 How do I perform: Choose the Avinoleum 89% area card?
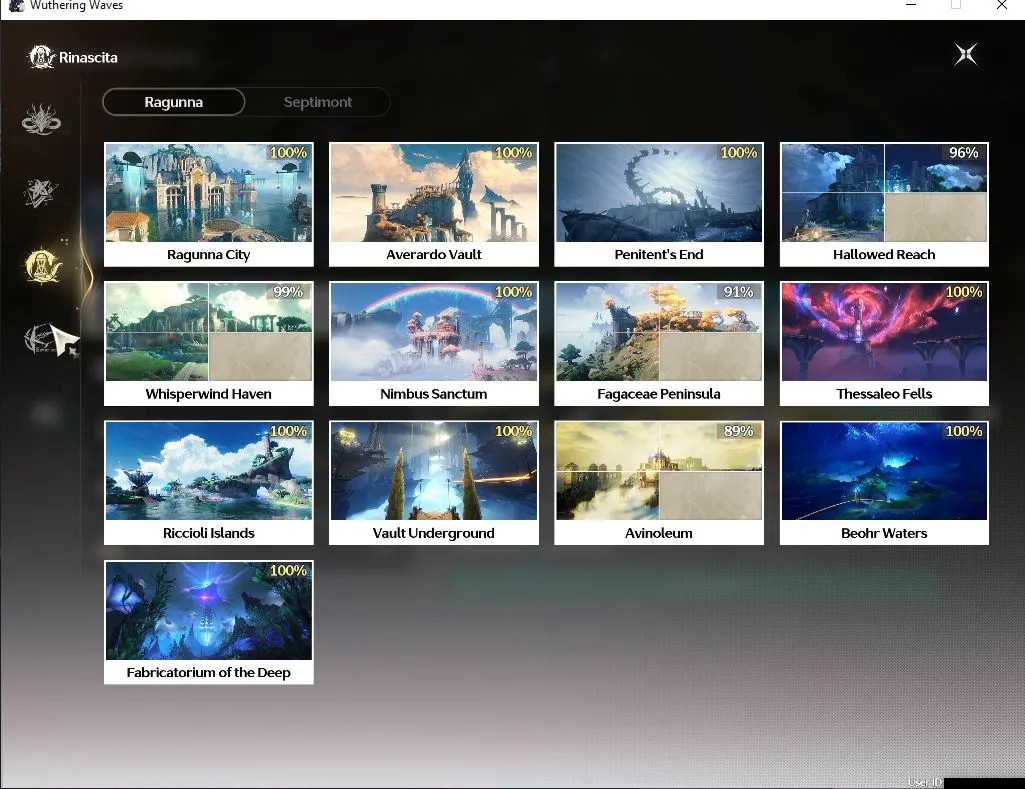[x=659, y=482]
